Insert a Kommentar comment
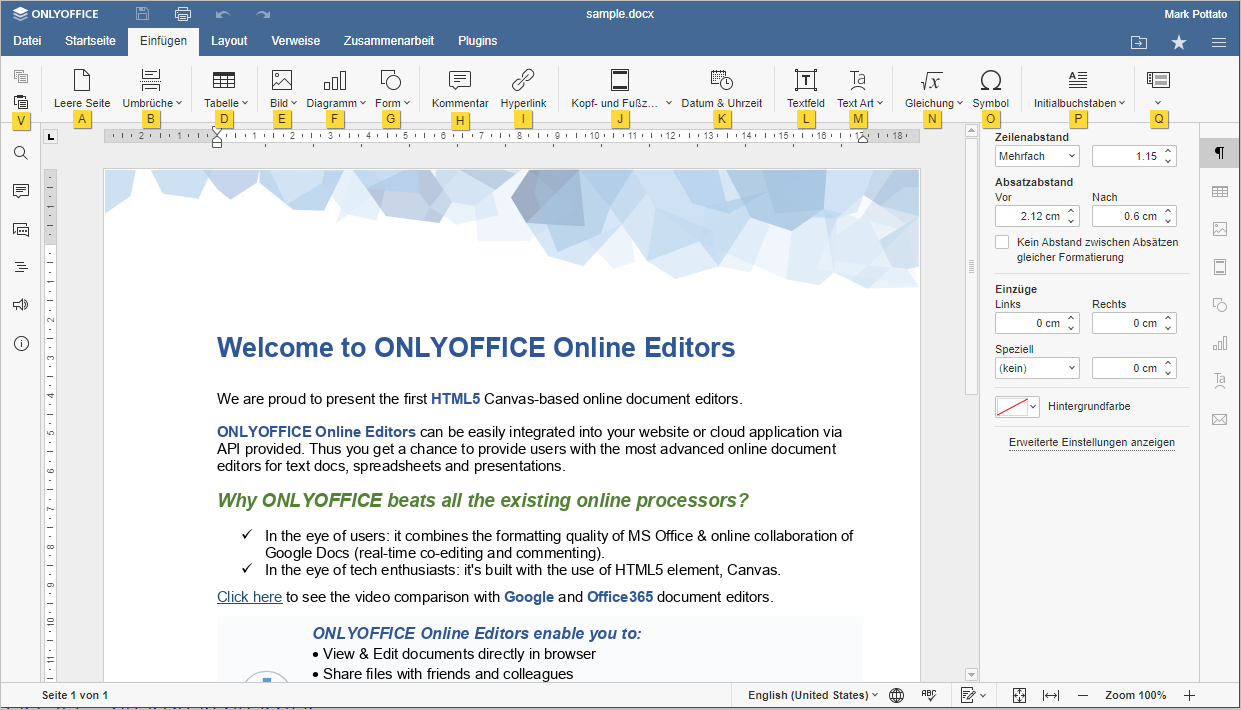 460,89
